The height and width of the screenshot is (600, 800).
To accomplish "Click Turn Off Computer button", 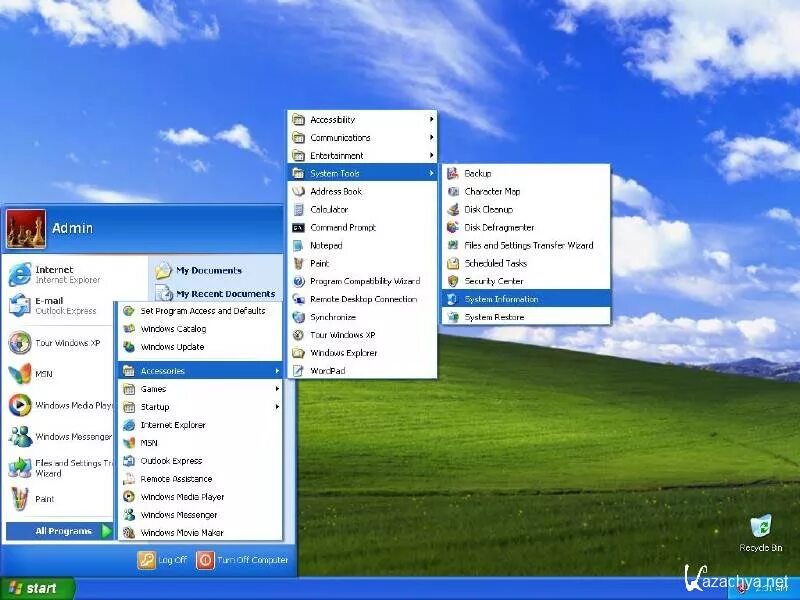I will pos(242,560).
